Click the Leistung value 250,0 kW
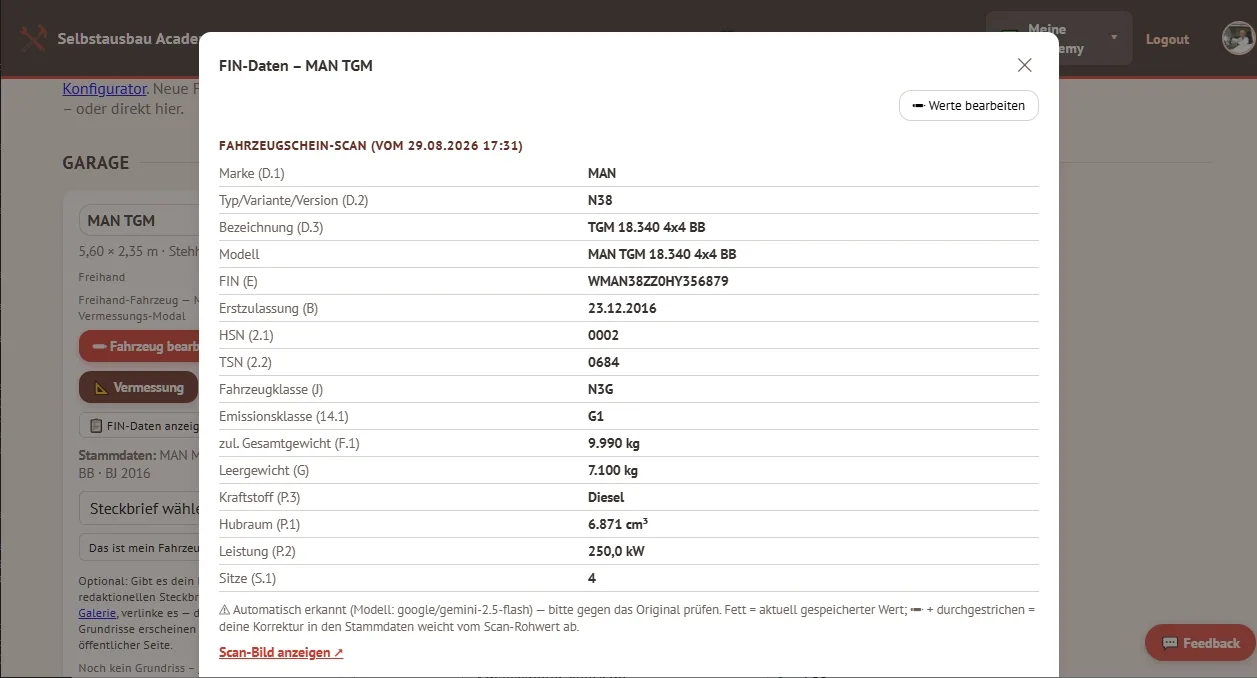This screenshot has width=1257, height=678. pos(614,551)
